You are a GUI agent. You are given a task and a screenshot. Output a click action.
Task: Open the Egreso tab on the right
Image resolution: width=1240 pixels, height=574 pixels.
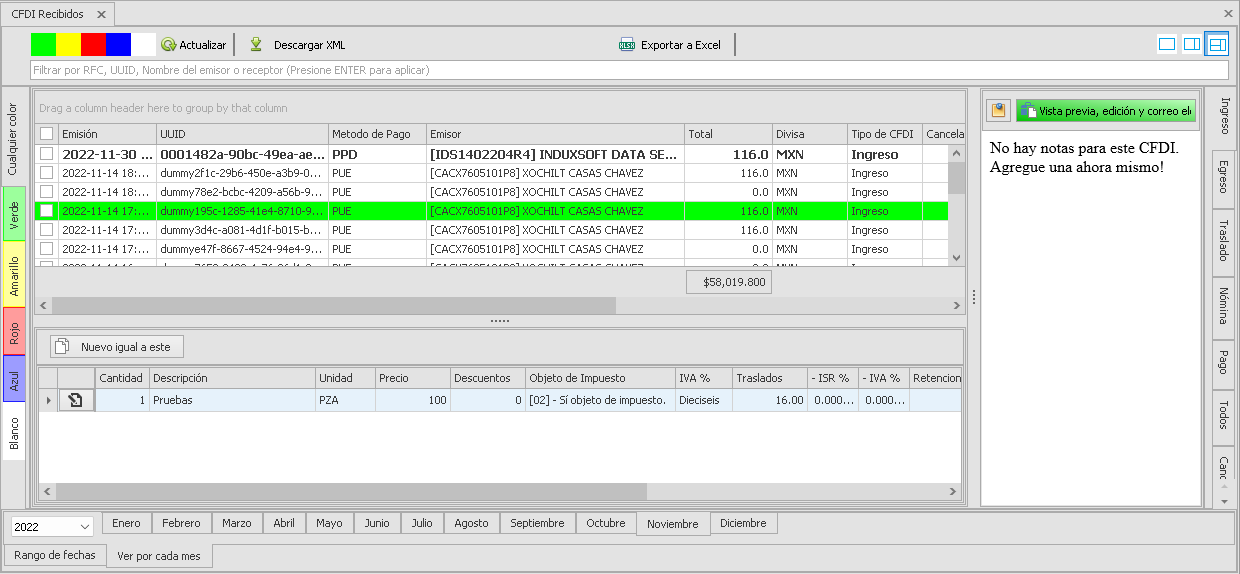coord(1222,179)
